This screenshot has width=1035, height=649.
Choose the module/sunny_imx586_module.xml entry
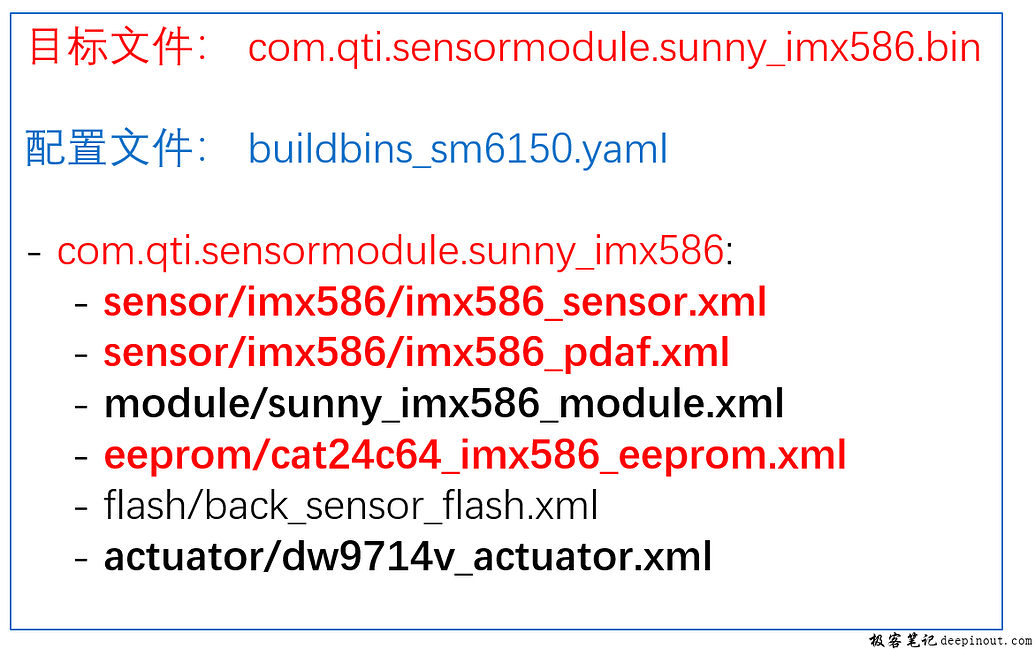click(444, 404)
